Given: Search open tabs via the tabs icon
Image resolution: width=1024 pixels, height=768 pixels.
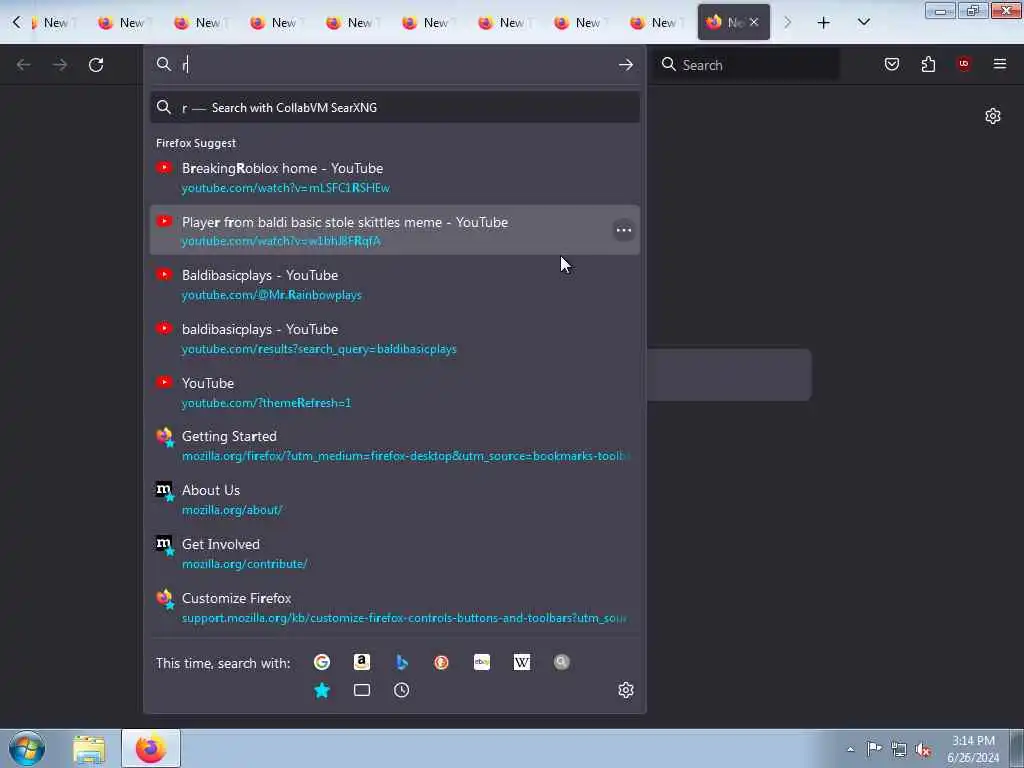Looking at the screenshot, I should pos(362,690).
